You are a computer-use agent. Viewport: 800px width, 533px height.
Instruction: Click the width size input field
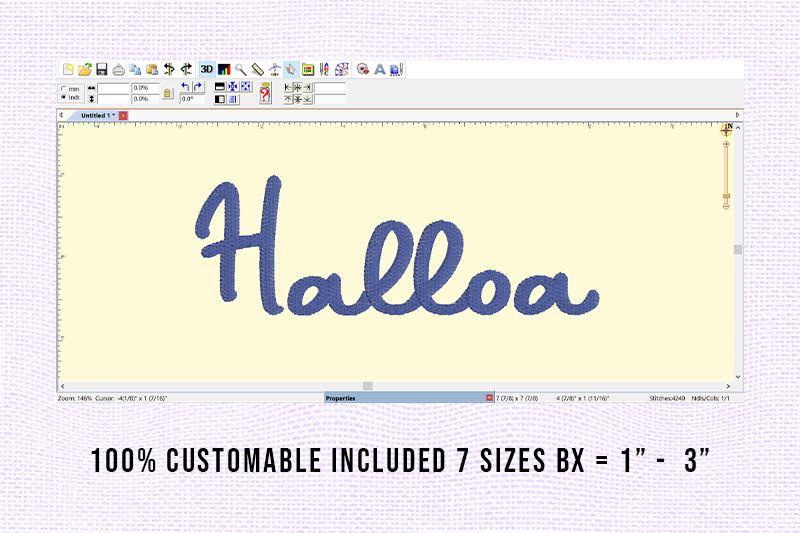coord(113,88)
